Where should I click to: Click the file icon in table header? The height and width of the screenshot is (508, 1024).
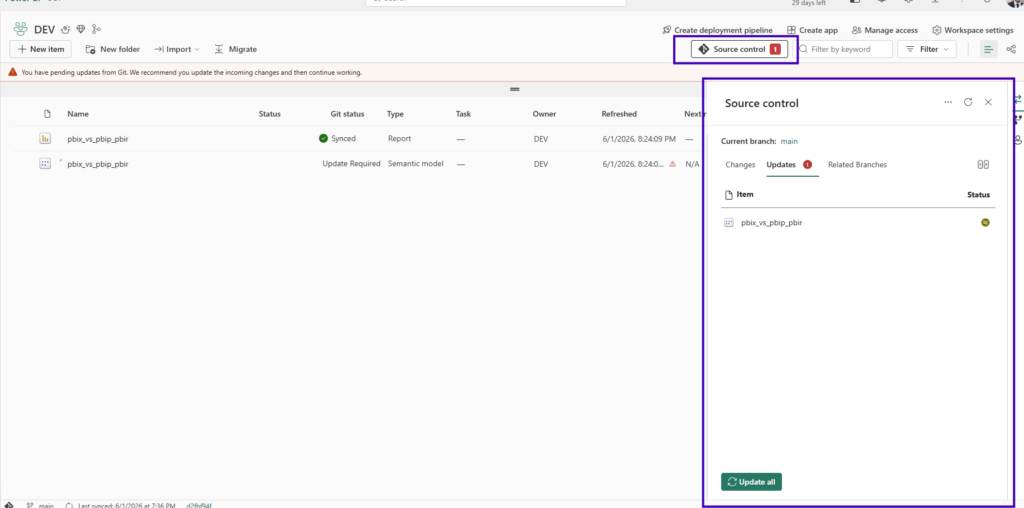pyautogui.click(x=47, y=114)
